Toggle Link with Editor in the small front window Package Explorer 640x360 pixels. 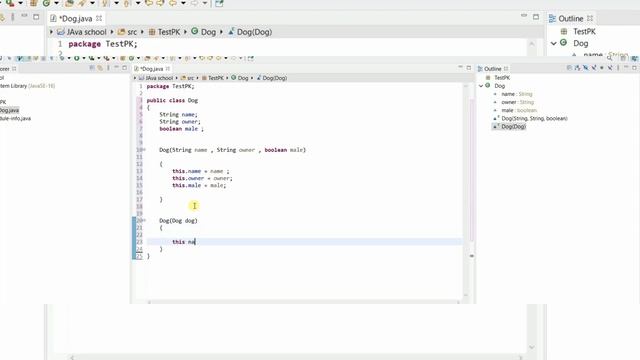[100, 68]
